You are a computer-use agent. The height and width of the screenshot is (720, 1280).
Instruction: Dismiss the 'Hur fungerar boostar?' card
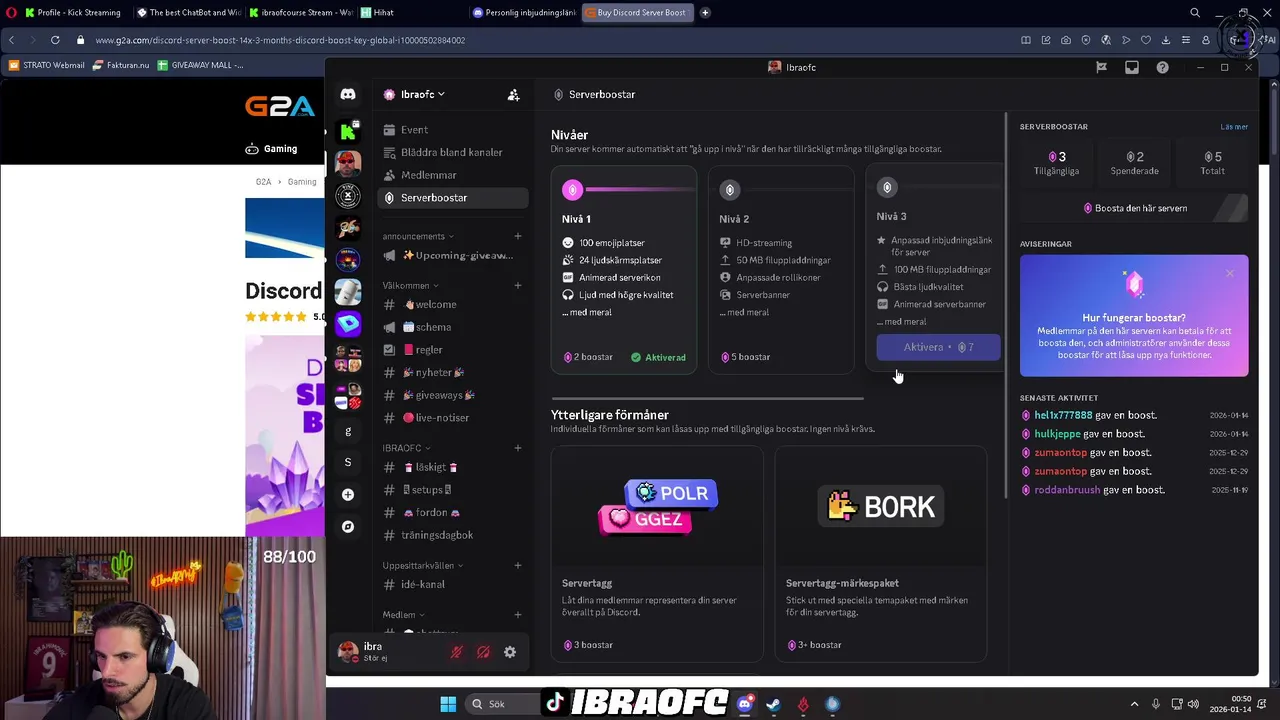[1230, 273]
